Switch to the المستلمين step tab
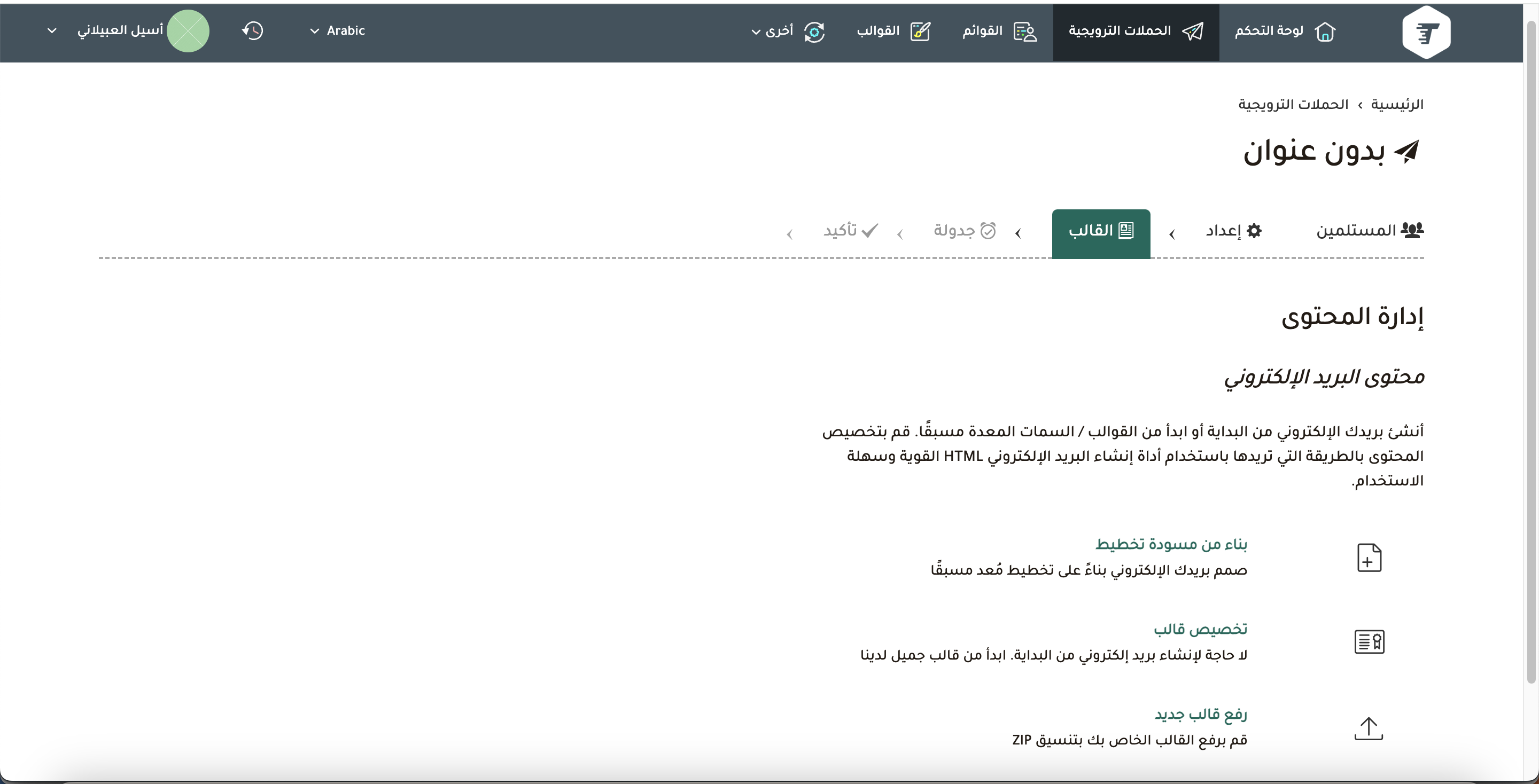 pos(1369,231)
